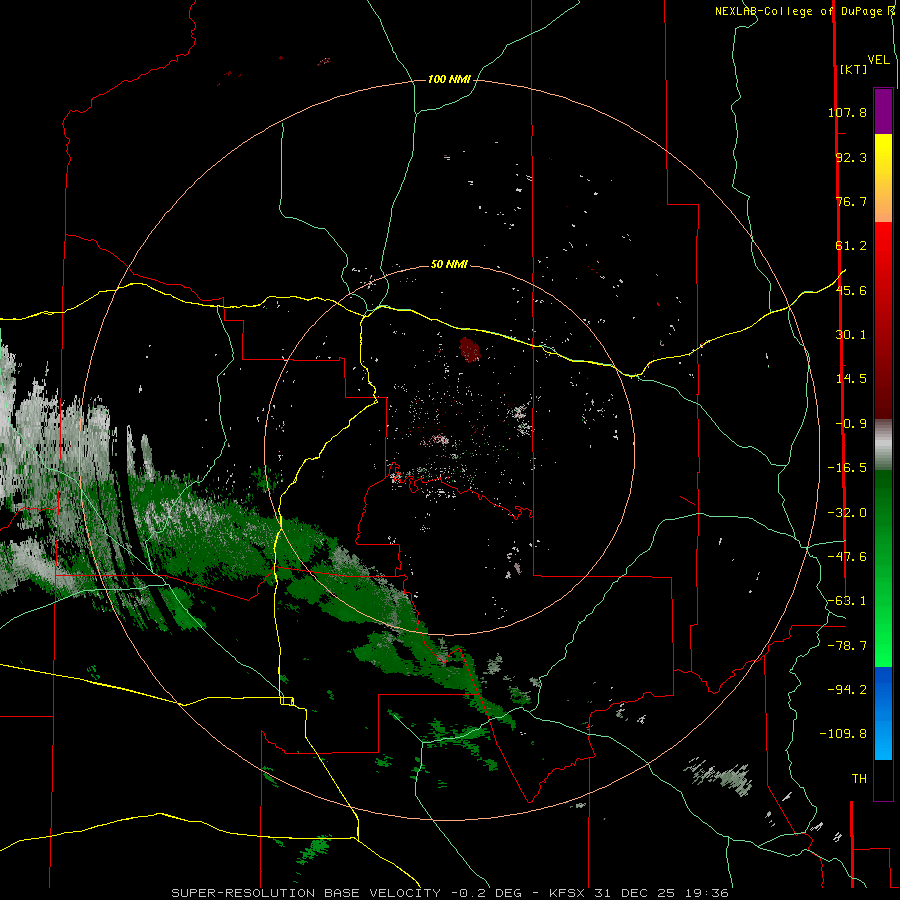
Task: Click the green segment of velocity scale
Action: pyautogui.click(x=883, y=568)
